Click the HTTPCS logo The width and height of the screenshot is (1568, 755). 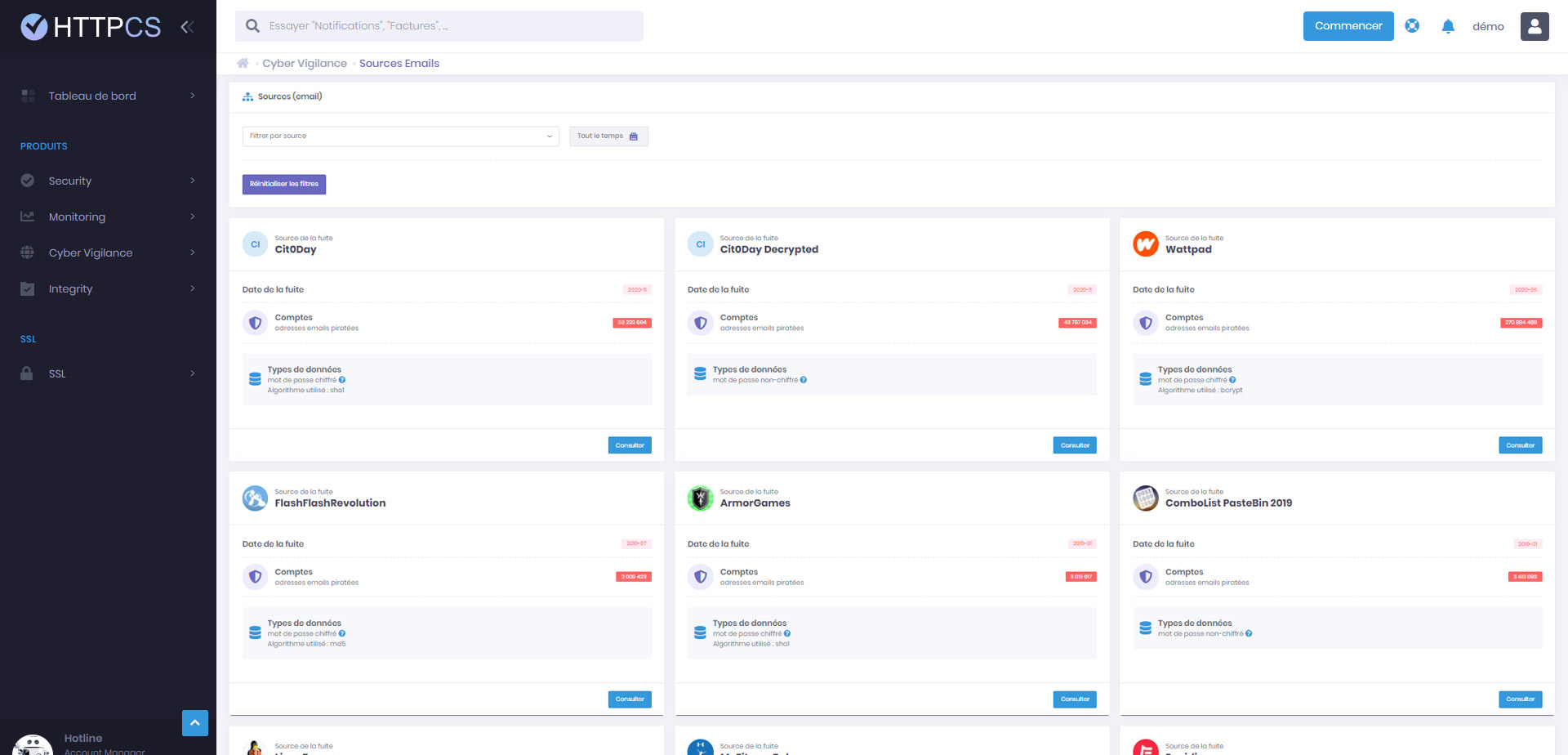click(91, 27)
